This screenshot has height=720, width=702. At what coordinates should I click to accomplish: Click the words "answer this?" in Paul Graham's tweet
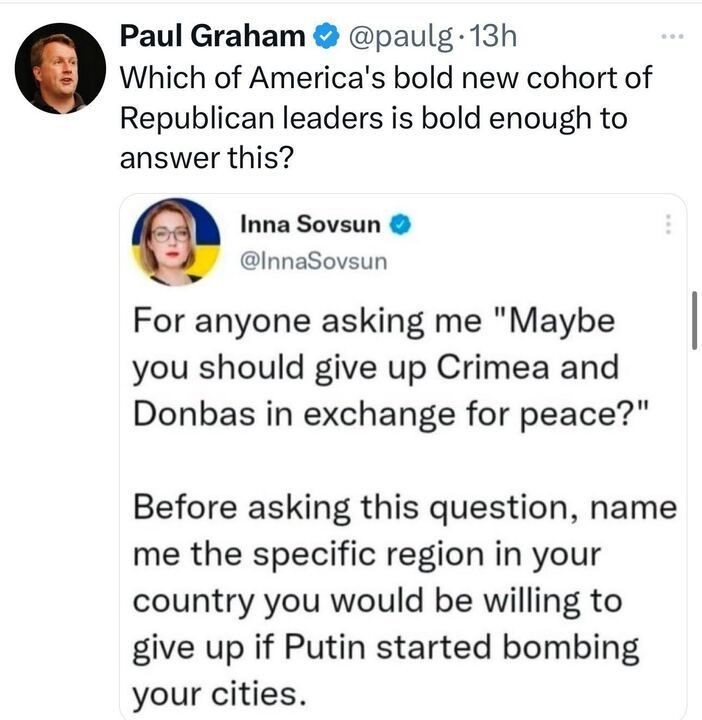207,157
